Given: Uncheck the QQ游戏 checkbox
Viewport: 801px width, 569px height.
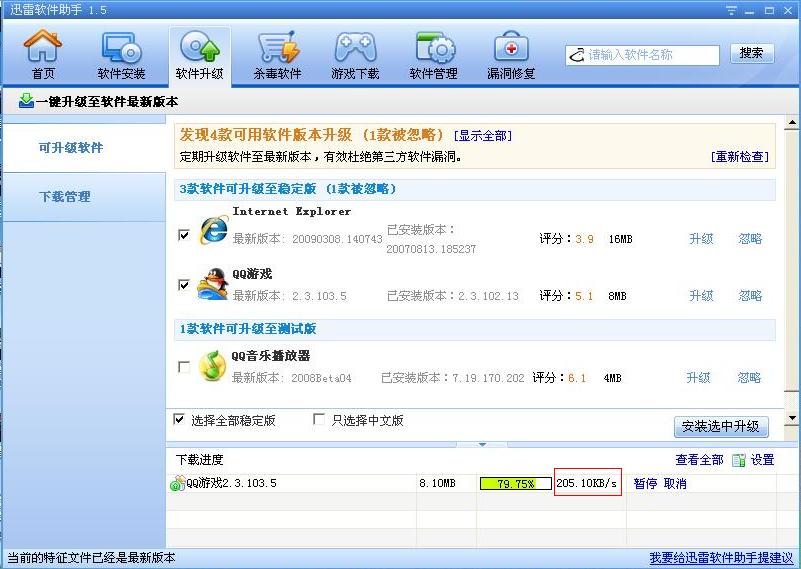Looking at the screenshot, I should [x=184, y=284].
